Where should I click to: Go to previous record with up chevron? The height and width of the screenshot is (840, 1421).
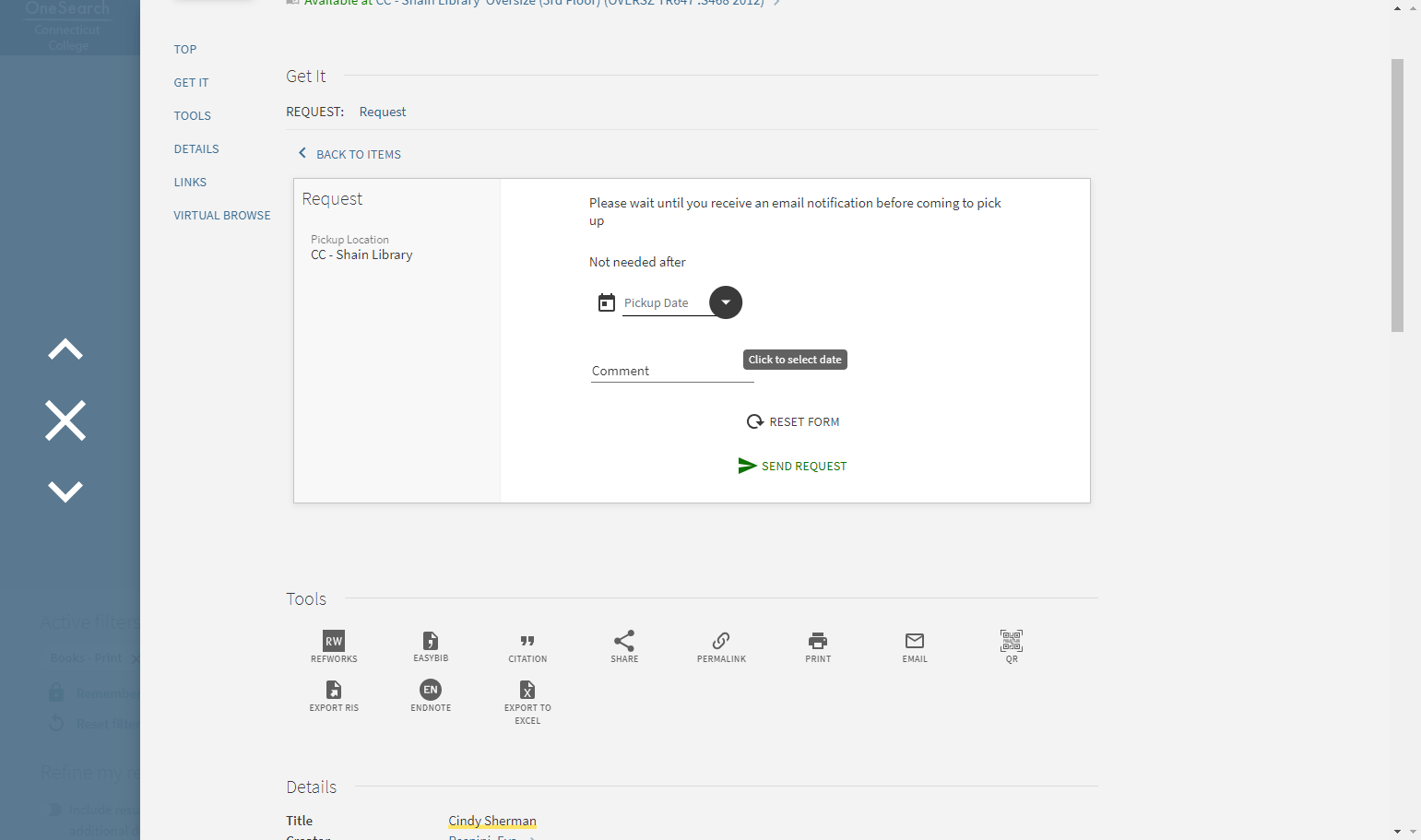(x=65, y=349)
